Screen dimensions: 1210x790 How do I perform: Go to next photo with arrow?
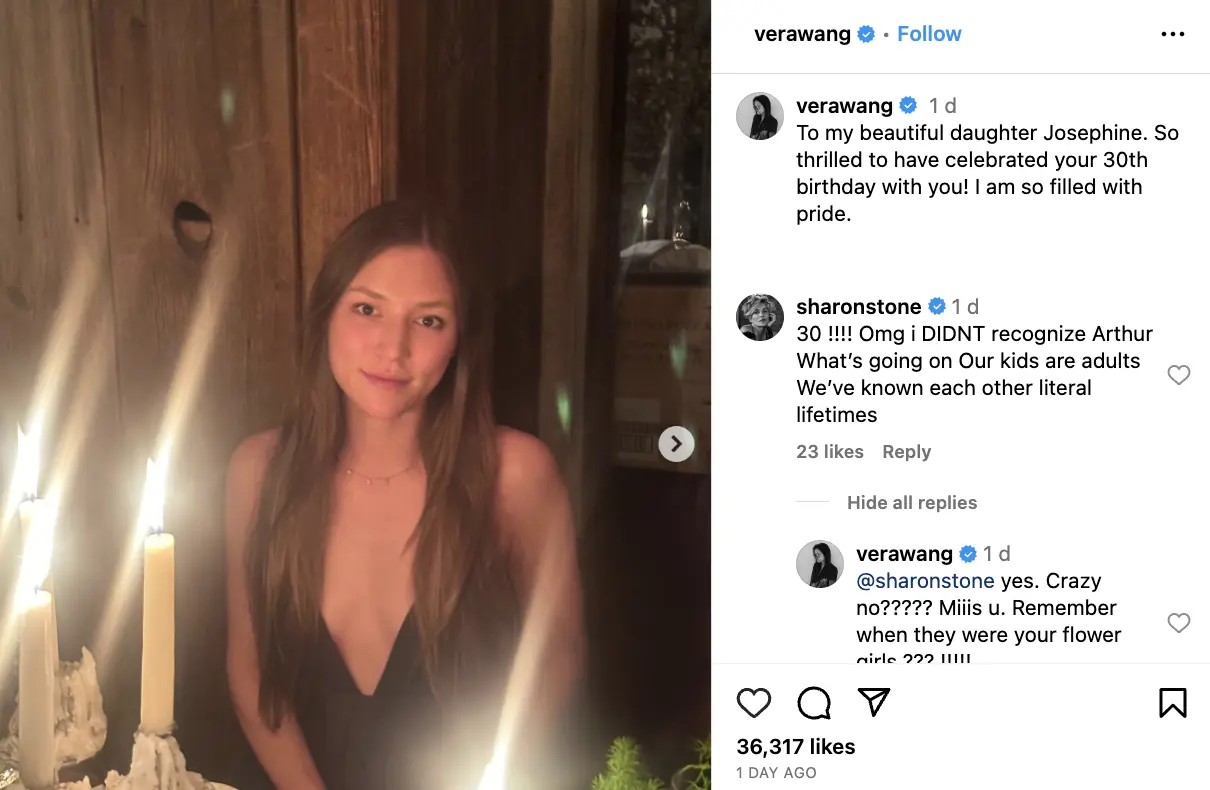click(676, 443)
